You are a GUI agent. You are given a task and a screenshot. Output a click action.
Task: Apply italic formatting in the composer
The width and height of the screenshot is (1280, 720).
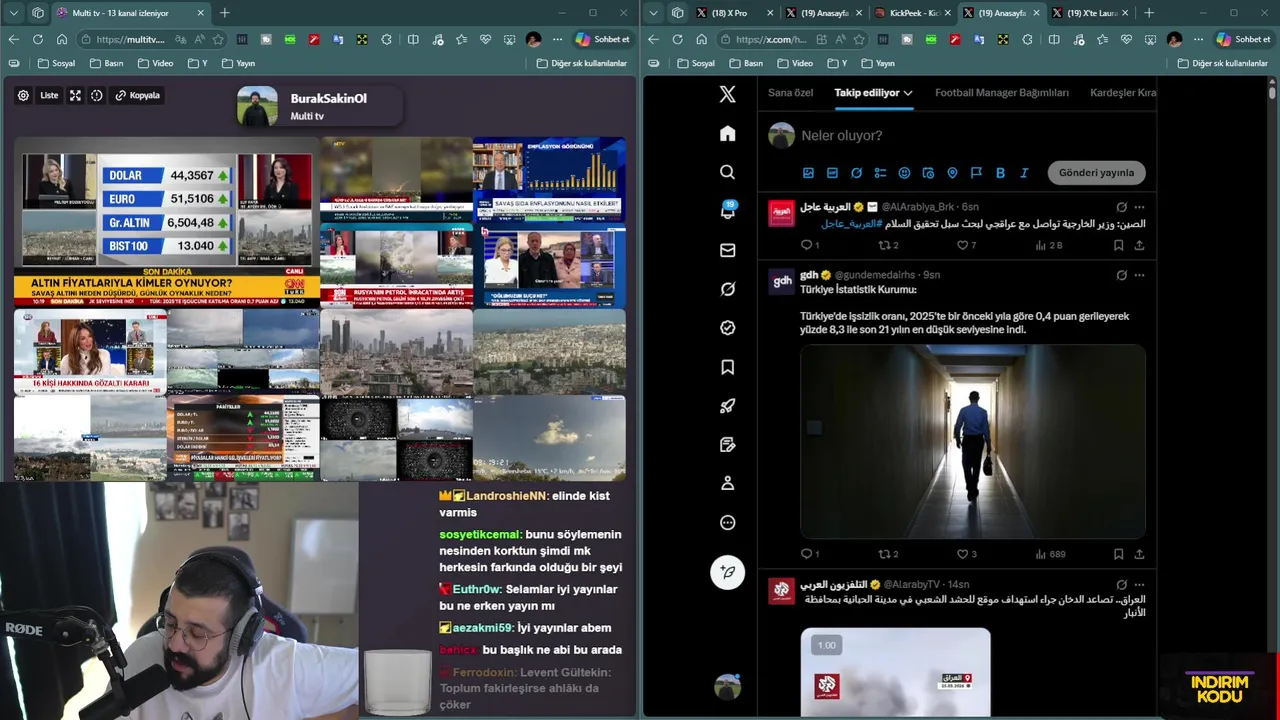pos(1024,173)
